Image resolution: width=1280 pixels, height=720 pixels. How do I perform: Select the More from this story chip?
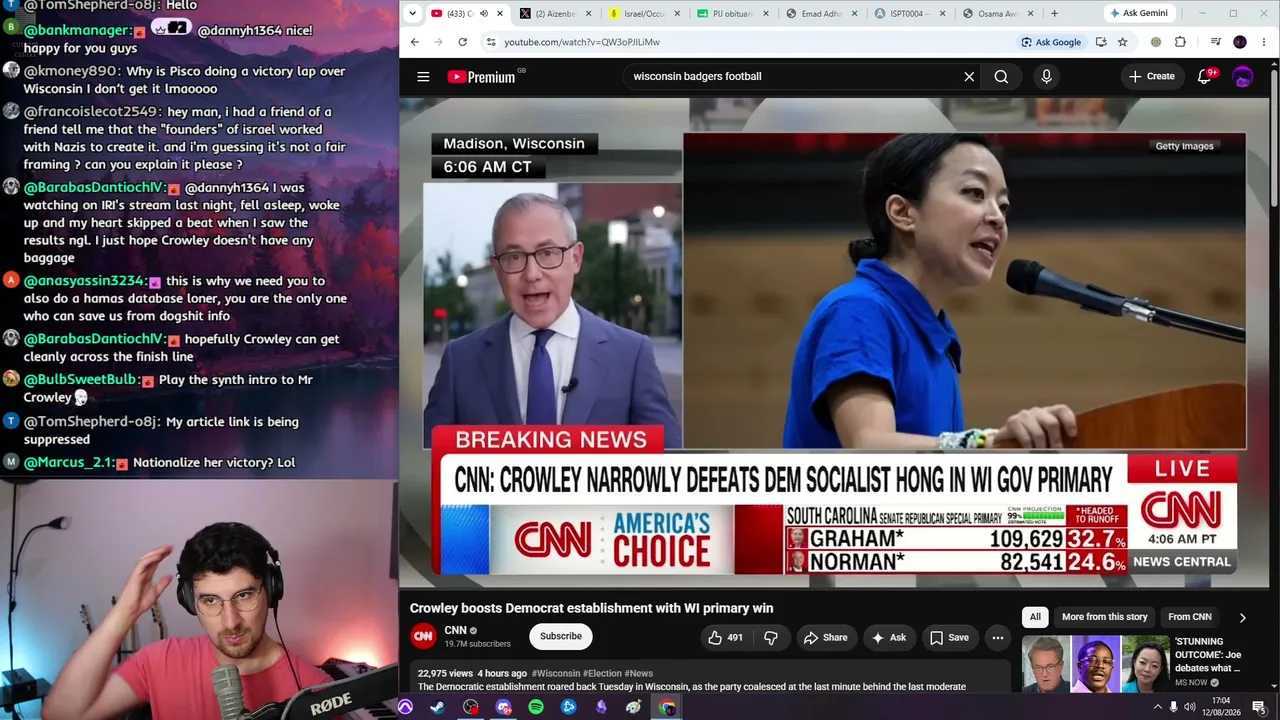(x=1104, y=617)
